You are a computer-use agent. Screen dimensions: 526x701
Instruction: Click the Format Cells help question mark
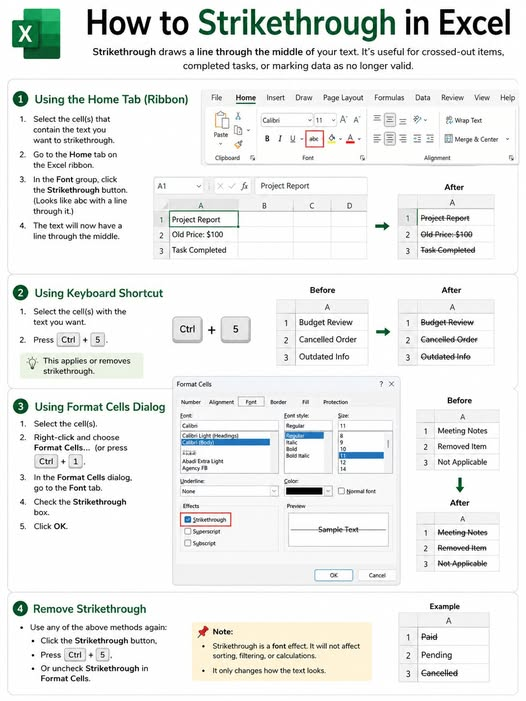tap(381, 384)
